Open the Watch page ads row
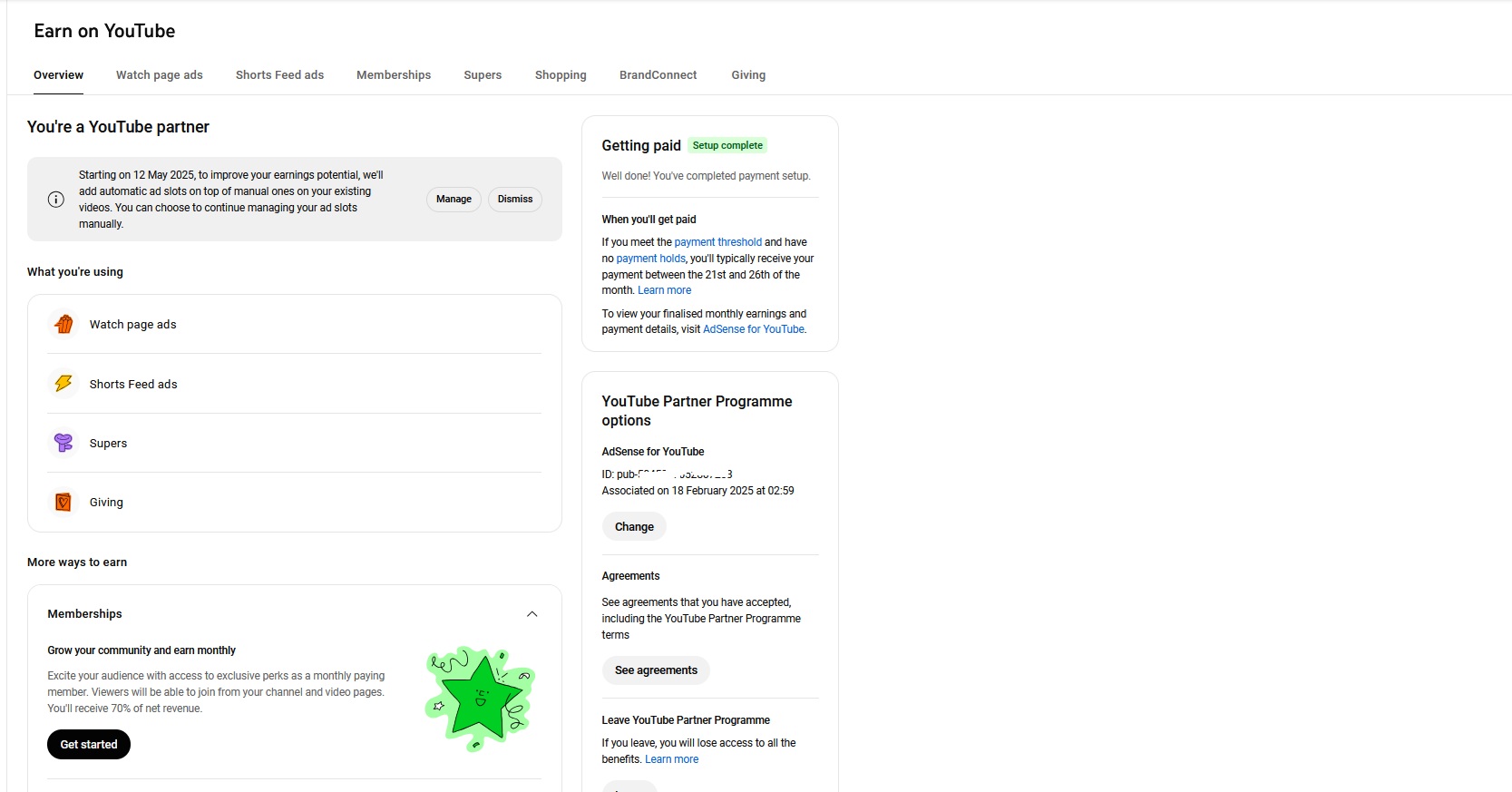1512x792 pixels. tap(295, 324)
